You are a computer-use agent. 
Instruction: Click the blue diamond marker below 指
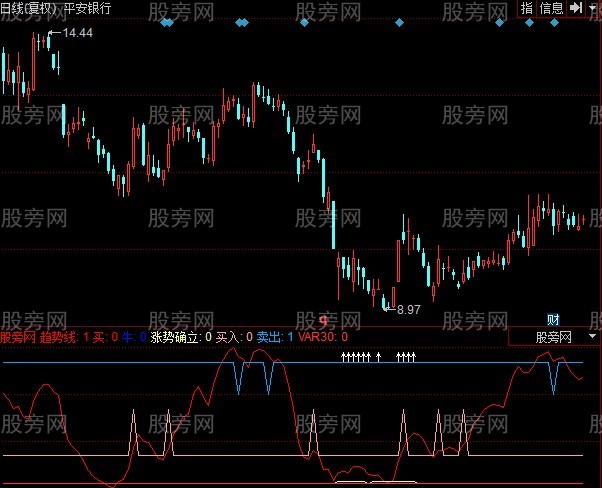click(x=528, y=22)
